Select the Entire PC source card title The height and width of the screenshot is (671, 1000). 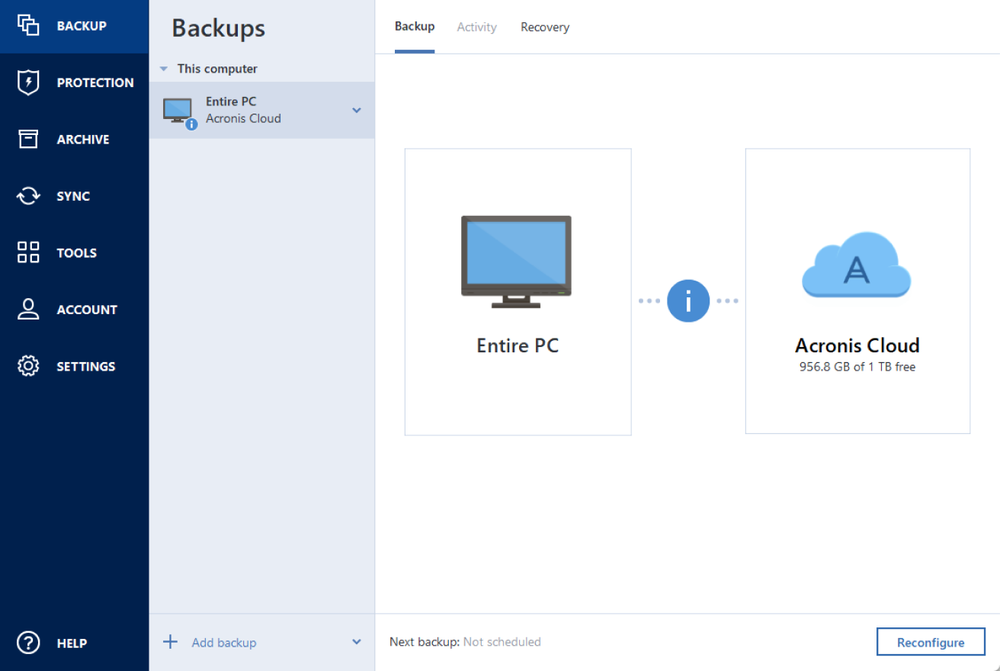point(517,346)
